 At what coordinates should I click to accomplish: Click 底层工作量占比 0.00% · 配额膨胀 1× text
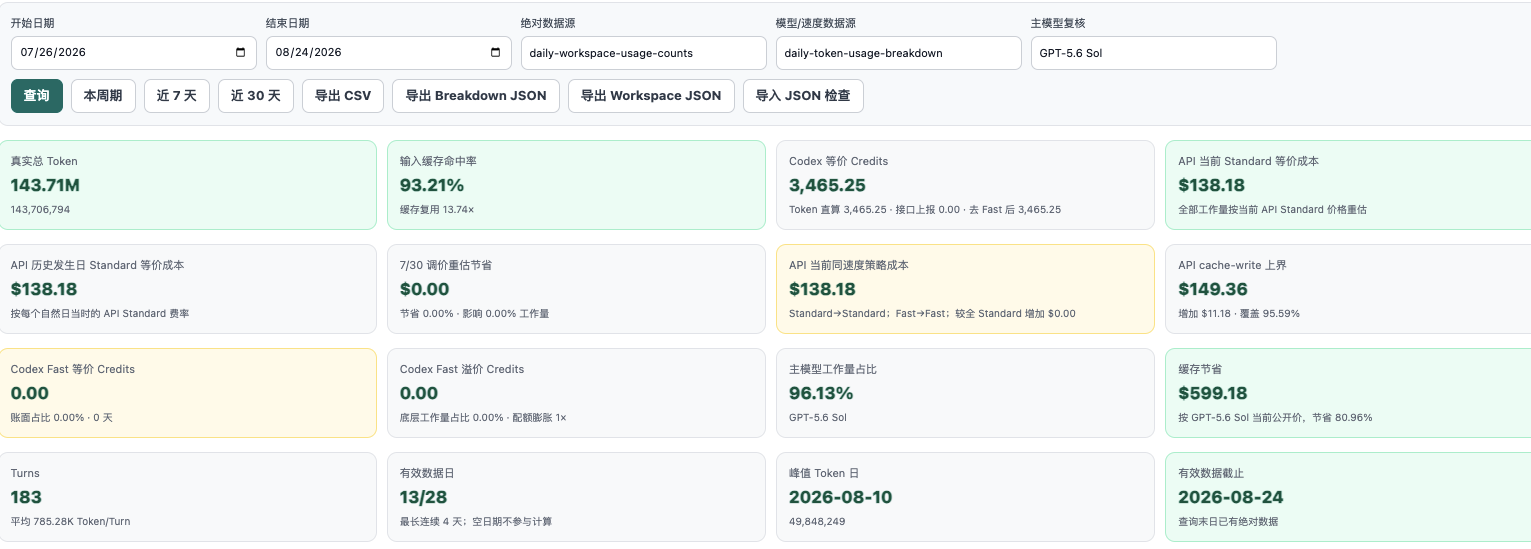click(483, 418)
